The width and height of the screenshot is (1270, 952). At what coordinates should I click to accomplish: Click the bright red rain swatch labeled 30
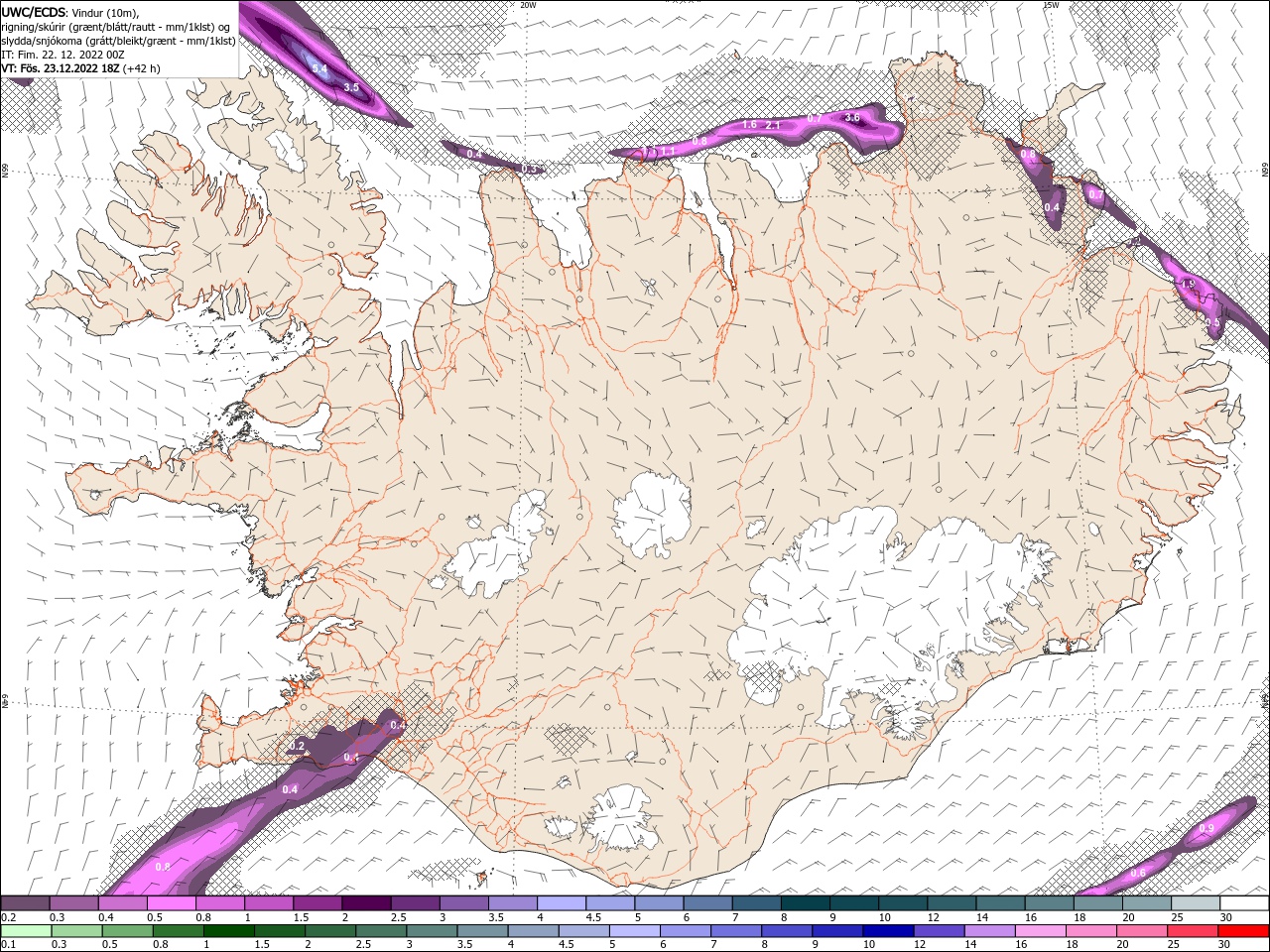(1243, 931)
